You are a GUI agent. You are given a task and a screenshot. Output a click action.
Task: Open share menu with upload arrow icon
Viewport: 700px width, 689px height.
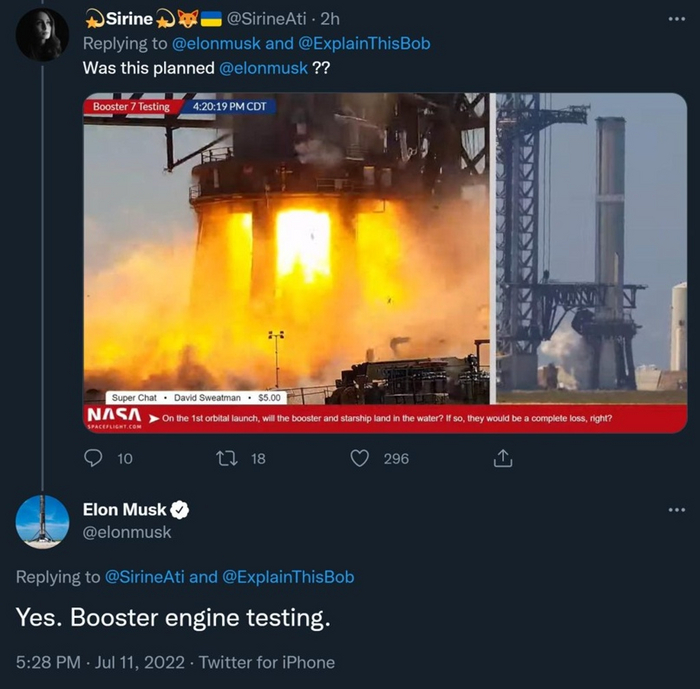coord(503,458)
